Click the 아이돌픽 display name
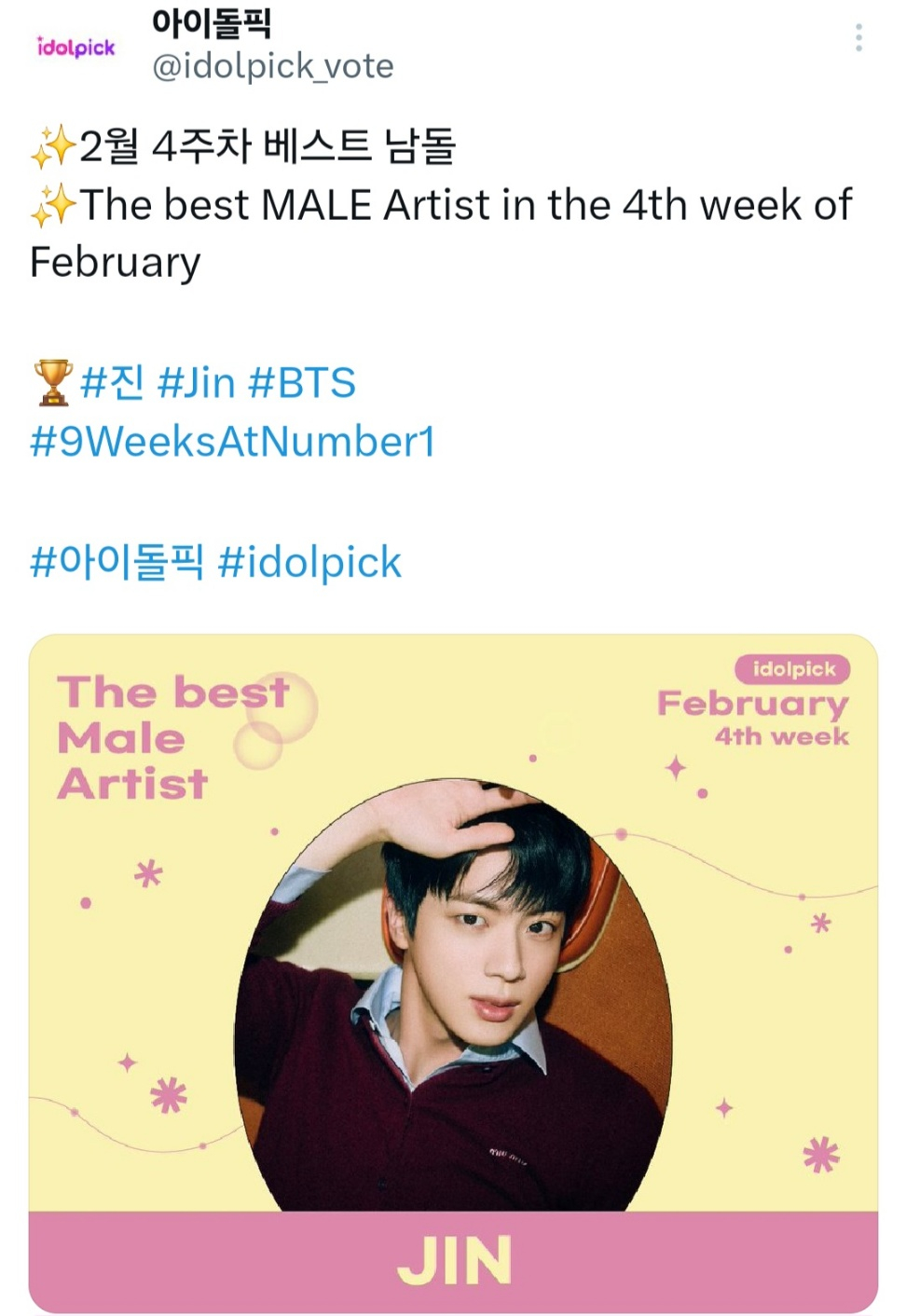This screenshot has width=906, height=1316. 212,22
